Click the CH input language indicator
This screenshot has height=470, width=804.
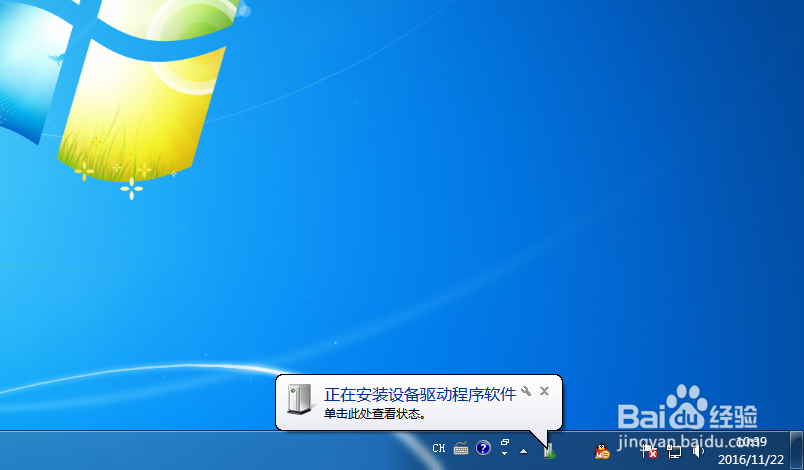(x=439, y=448)
